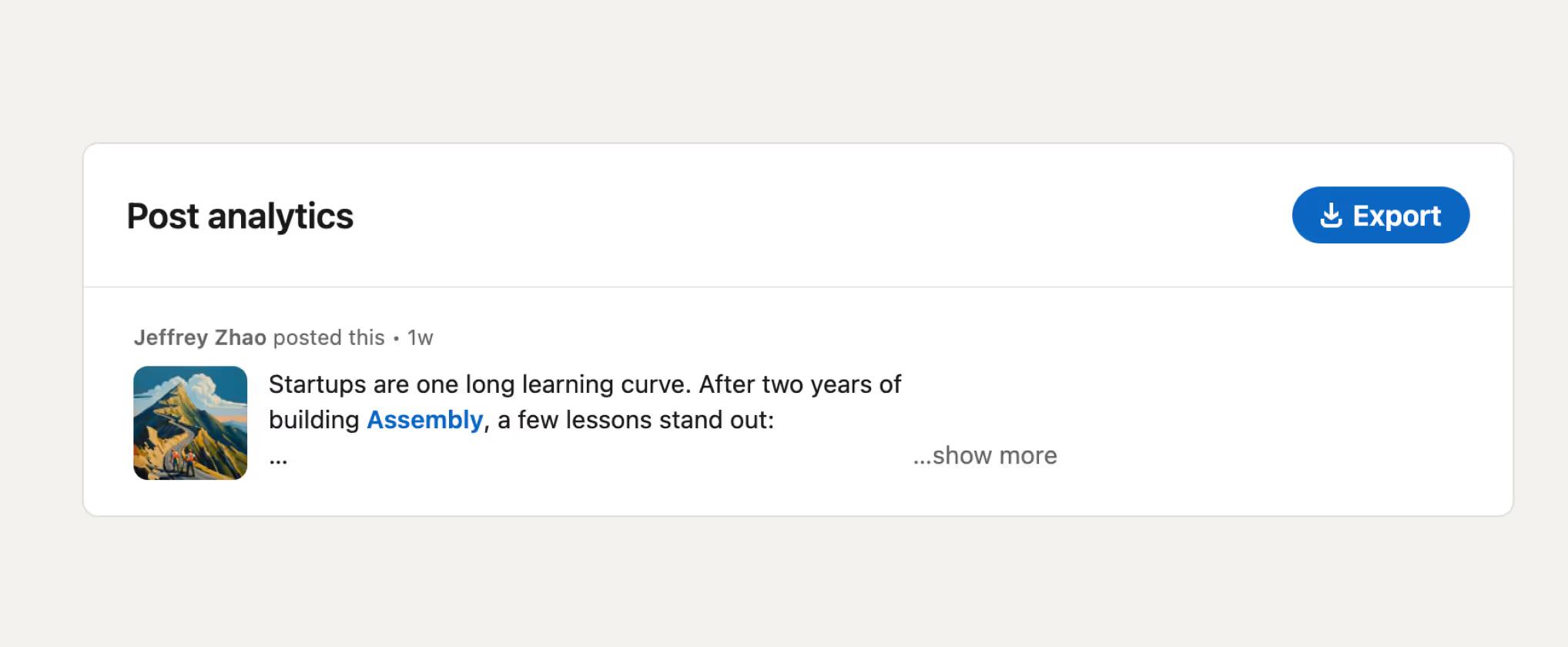Image resolution: width=1568 pixels, height=647 pixels.
Task: Click the hikers in the post thumbnail
Action: coord(182,461)
